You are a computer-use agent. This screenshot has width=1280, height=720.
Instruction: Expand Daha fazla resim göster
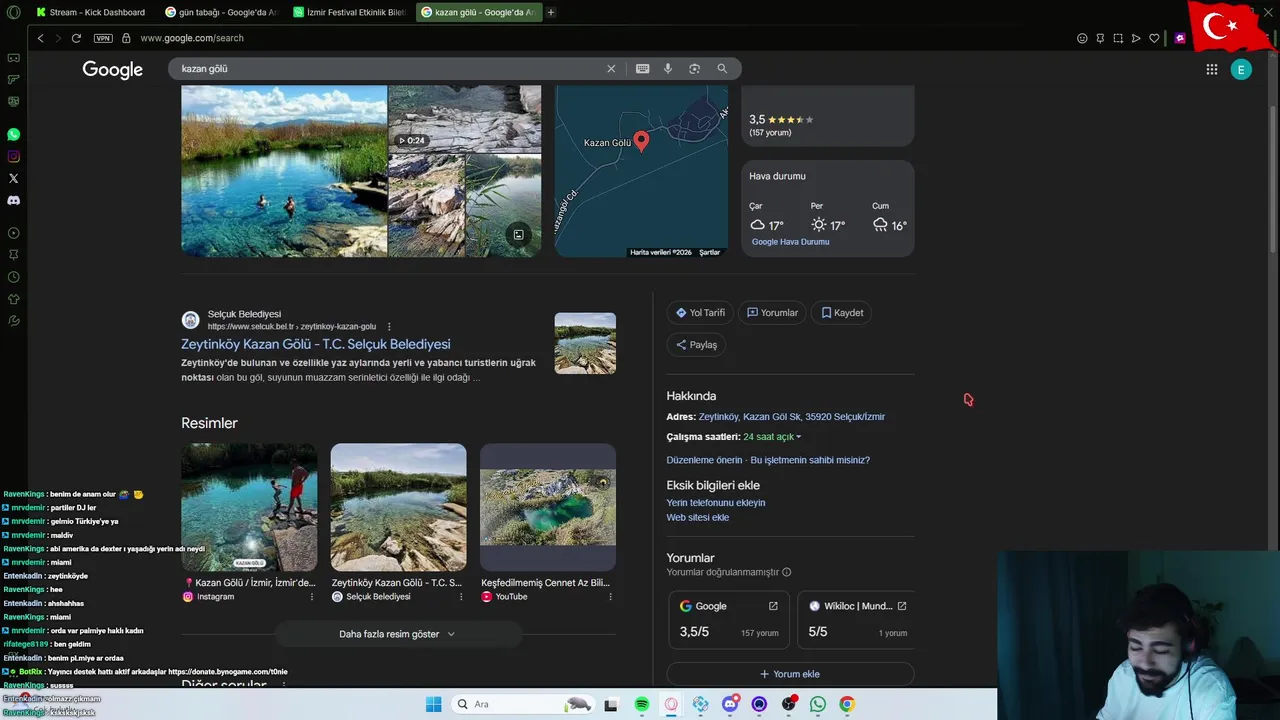point(397,634)
